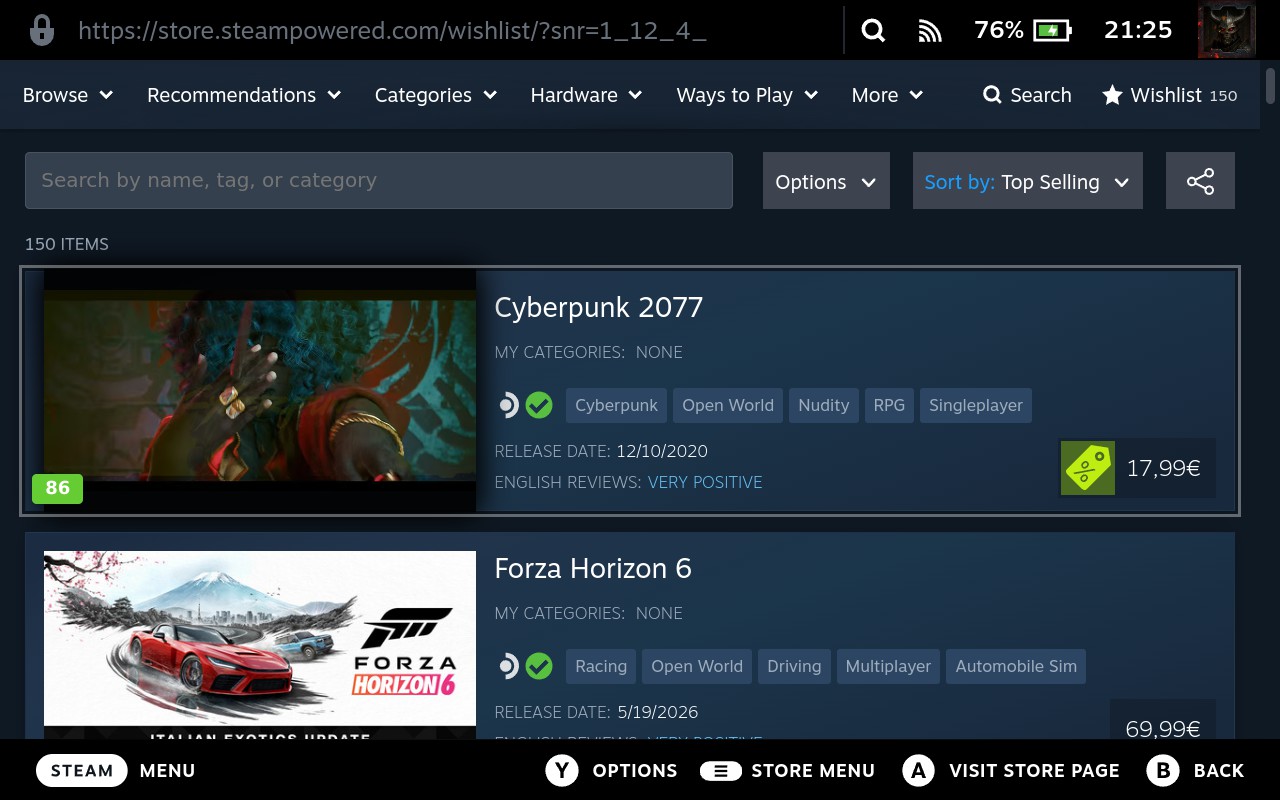
Task: Select the Racing tag
Action: [x=601, y=666]
